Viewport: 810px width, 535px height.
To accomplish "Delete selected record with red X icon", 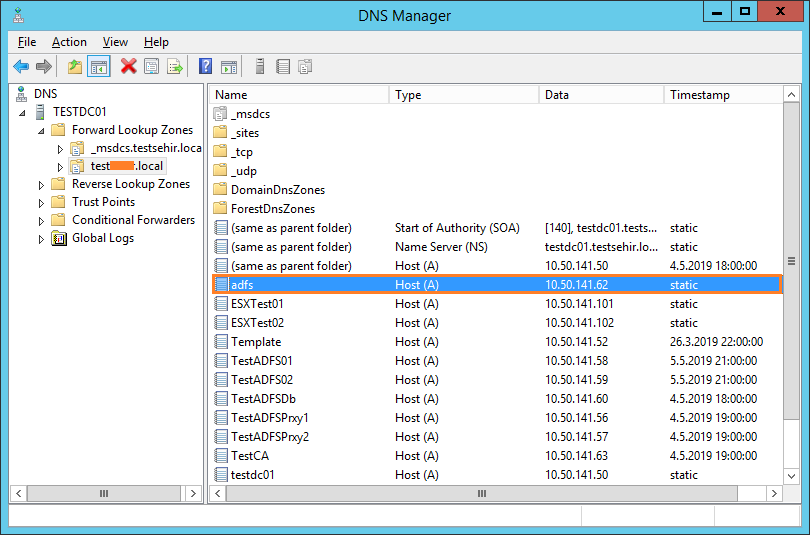I will 129,66.
